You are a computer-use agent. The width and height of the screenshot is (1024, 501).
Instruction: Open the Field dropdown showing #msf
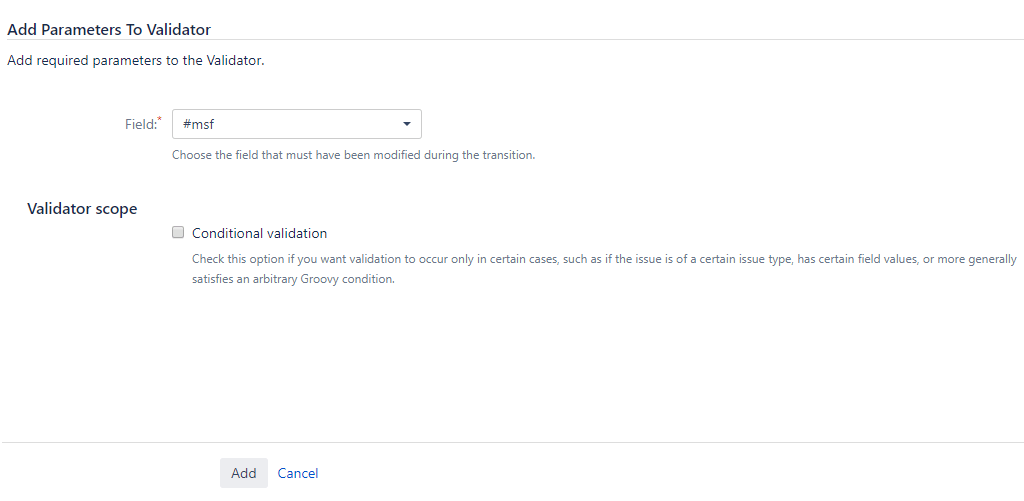click(x=296, y=124)
